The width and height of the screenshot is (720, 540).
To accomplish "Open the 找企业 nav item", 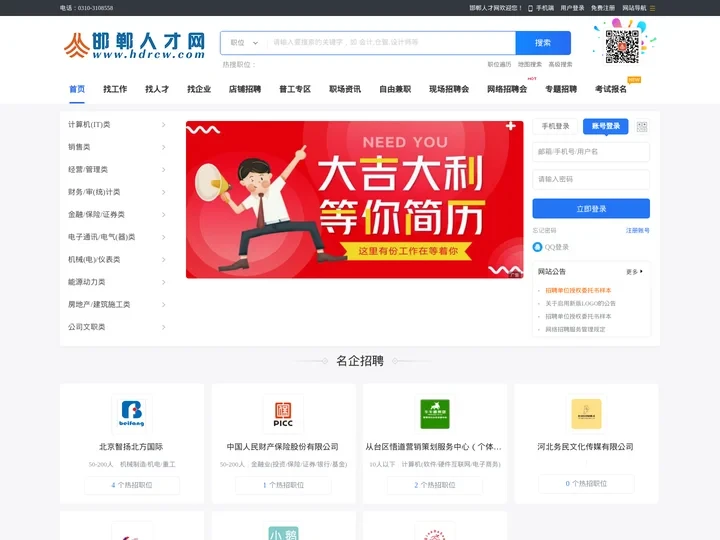I will pyautogui.click(x=199, y=89).
